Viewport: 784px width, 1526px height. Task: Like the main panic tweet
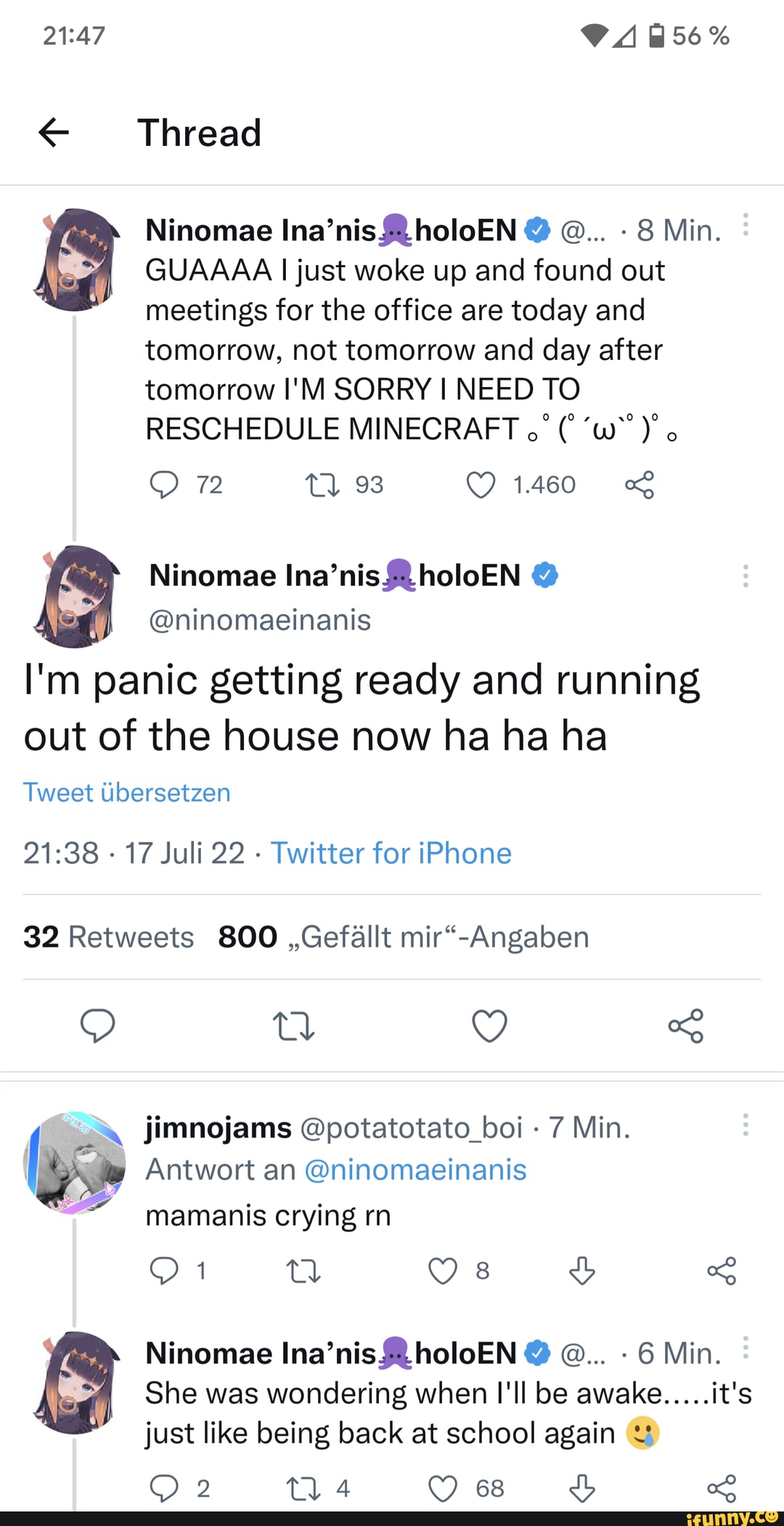489,1025
